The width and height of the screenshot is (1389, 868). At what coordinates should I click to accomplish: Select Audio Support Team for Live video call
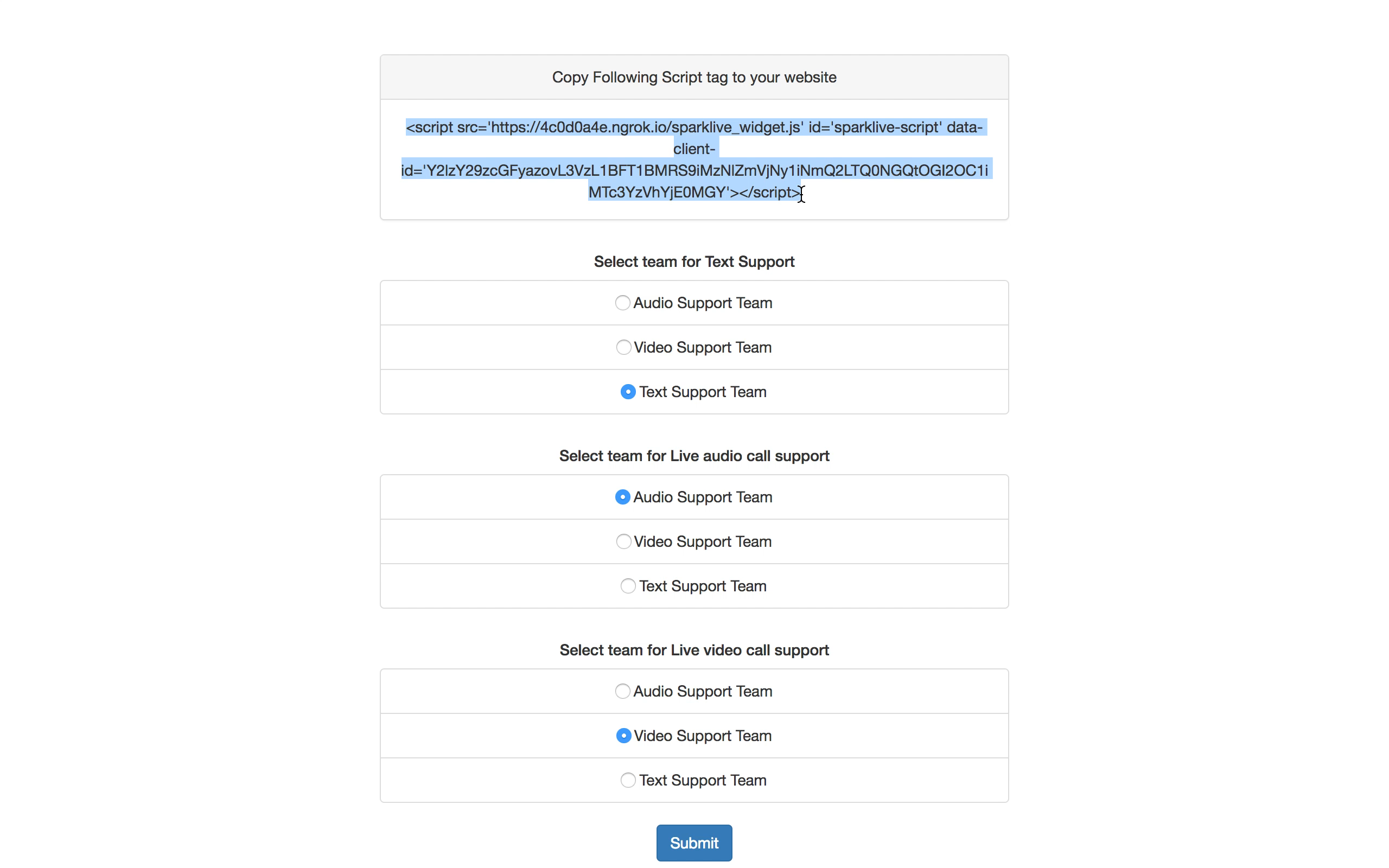[622, 691]
